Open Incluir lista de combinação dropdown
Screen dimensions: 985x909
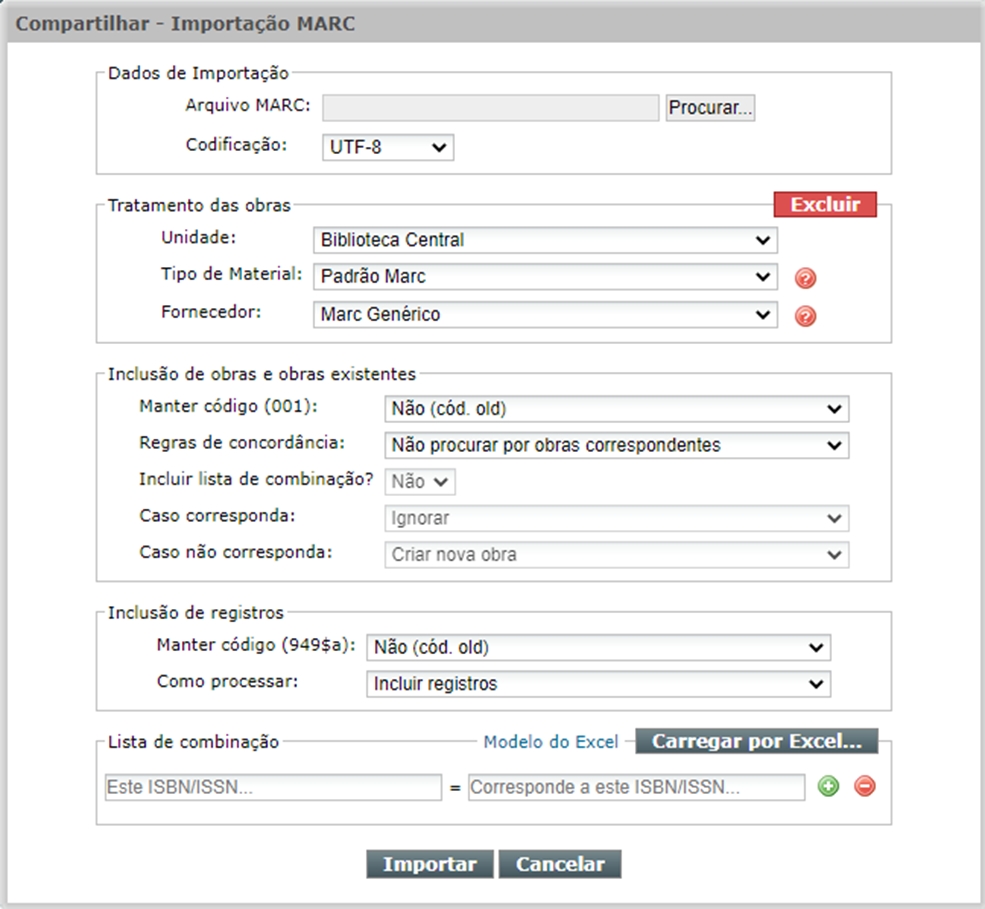tap(420, 482)
